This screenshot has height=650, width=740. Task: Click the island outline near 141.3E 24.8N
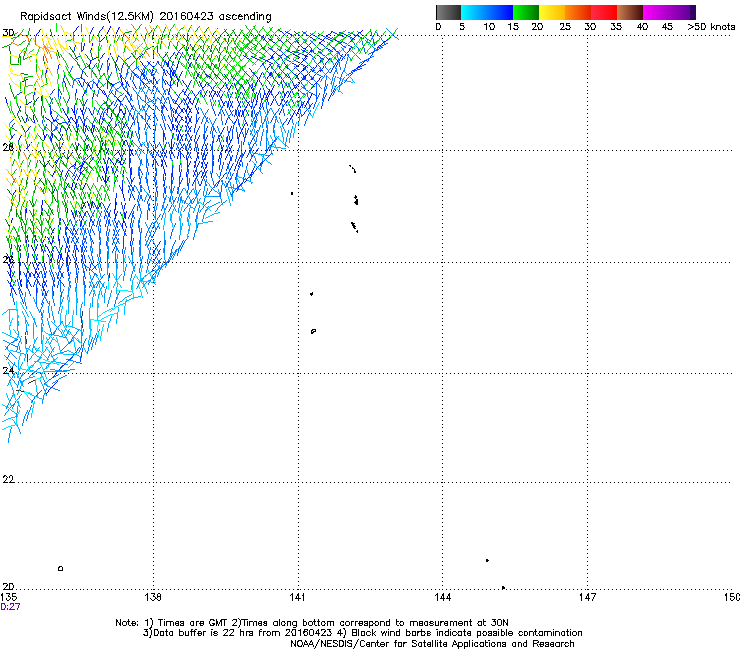313,331
